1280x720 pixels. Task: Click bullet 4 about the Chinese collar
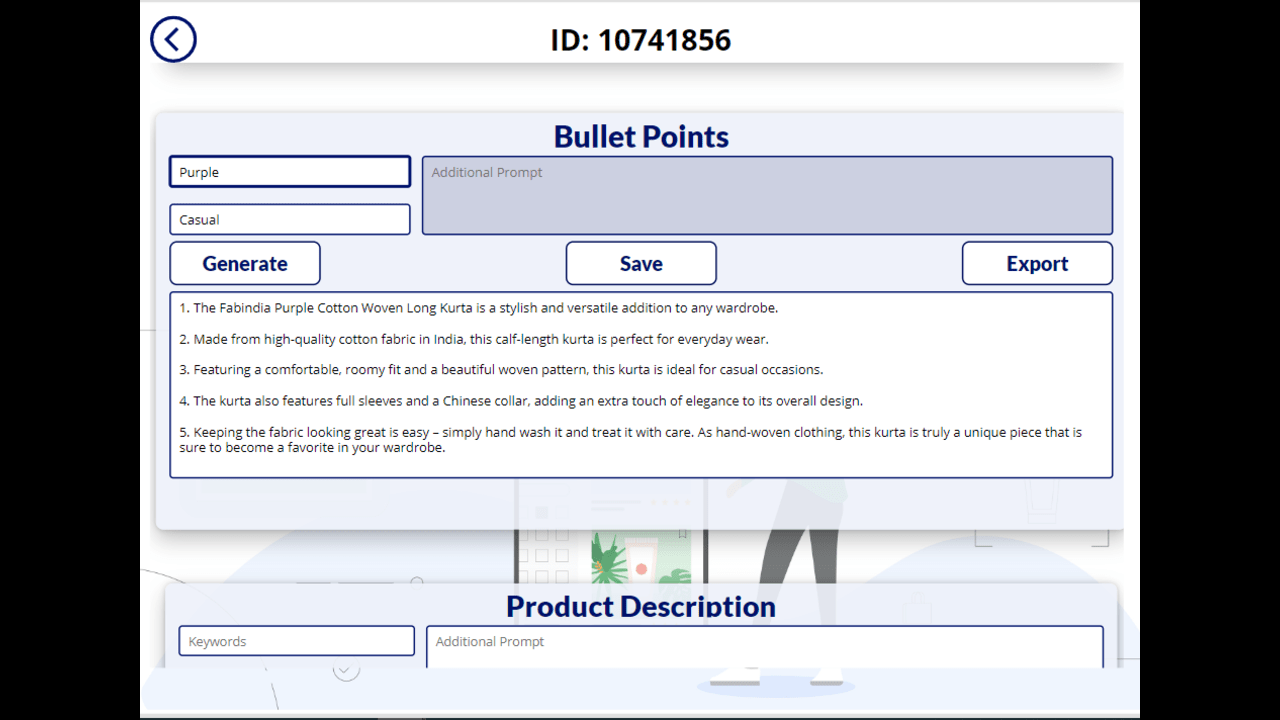521,401
